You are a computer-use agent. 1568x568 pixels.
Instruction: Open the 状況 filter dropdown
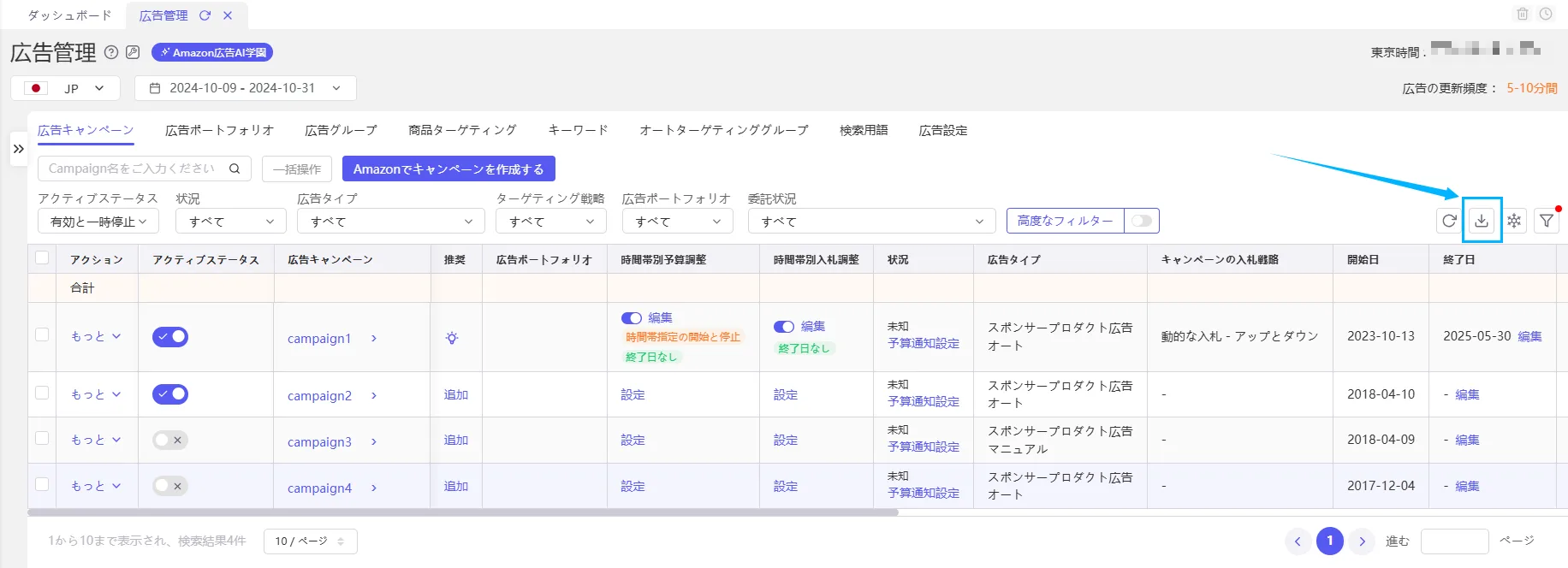231,221
